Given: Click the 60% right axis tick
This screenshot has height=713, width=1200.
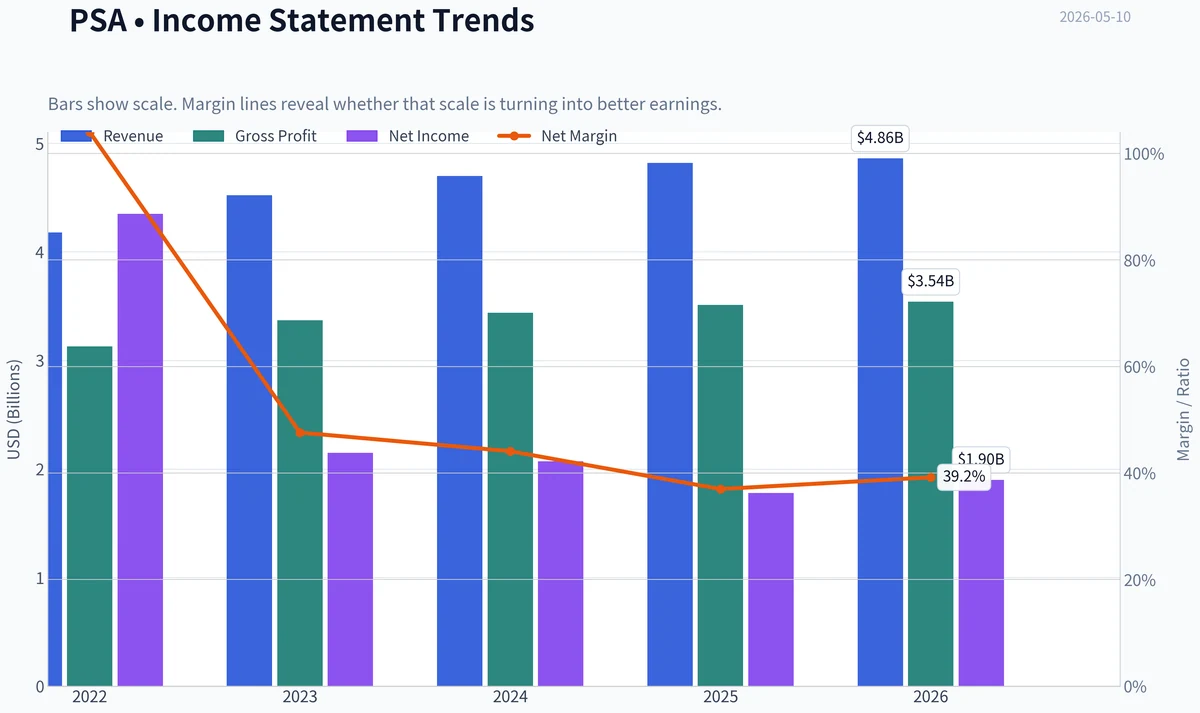Looking at the screenshot, I should pos(1141,368).
